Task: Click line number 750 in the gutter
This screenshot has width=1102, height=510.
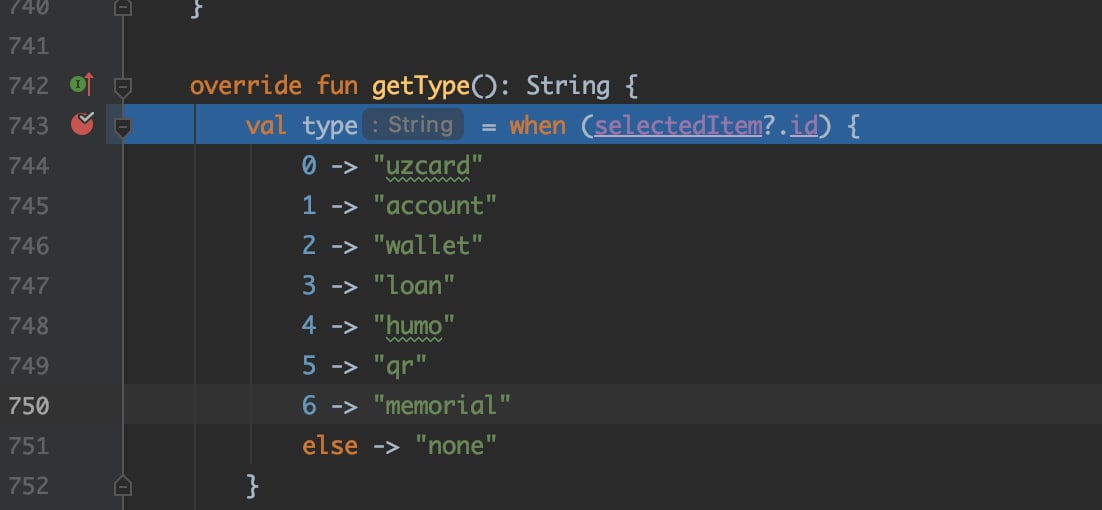Action: click(29, 406)
